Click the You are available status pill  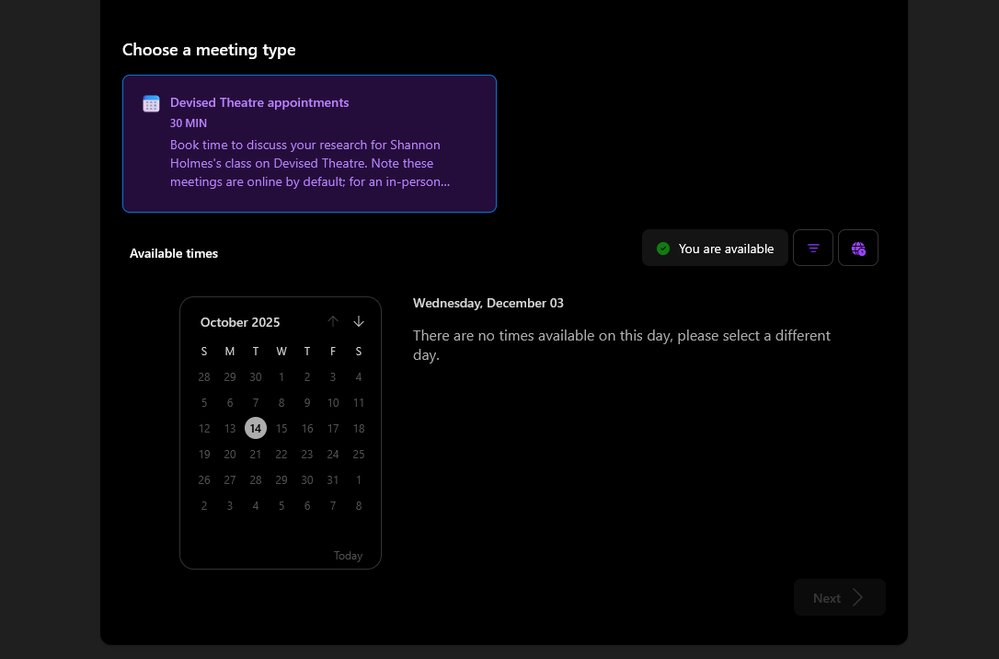(715, 248)
